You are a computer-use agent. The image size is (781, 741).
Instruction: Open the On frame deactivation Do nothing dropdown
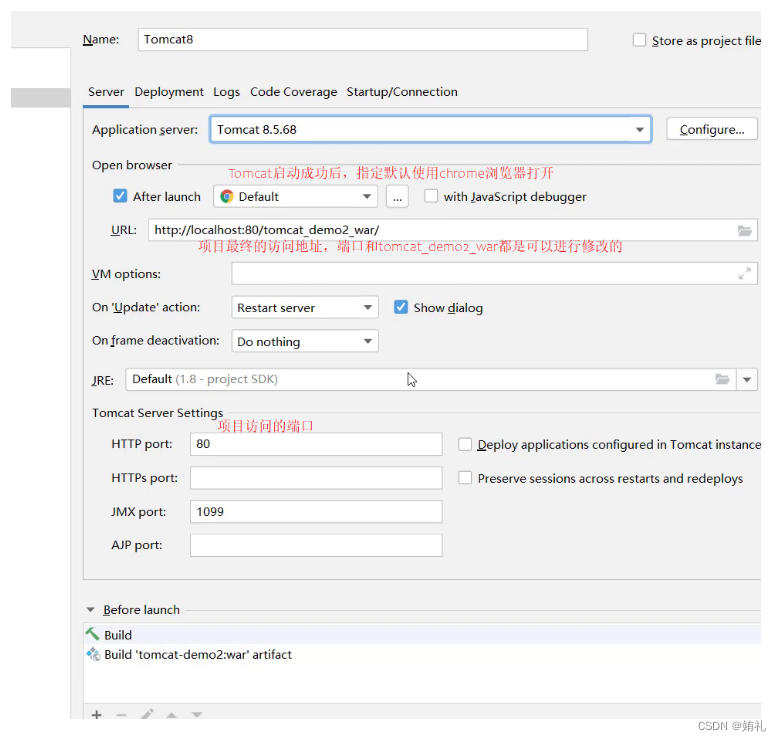(305, 341)
